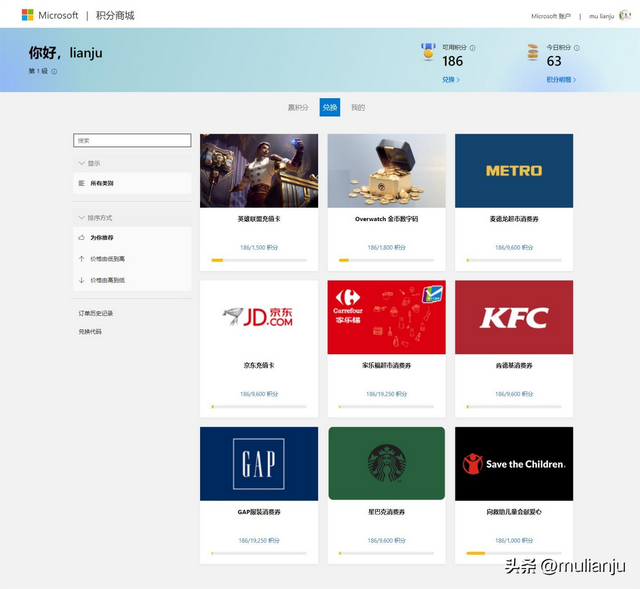640x589 pixels.
Task: Open the user avatar at top right
Action: (x=625, y=16)
